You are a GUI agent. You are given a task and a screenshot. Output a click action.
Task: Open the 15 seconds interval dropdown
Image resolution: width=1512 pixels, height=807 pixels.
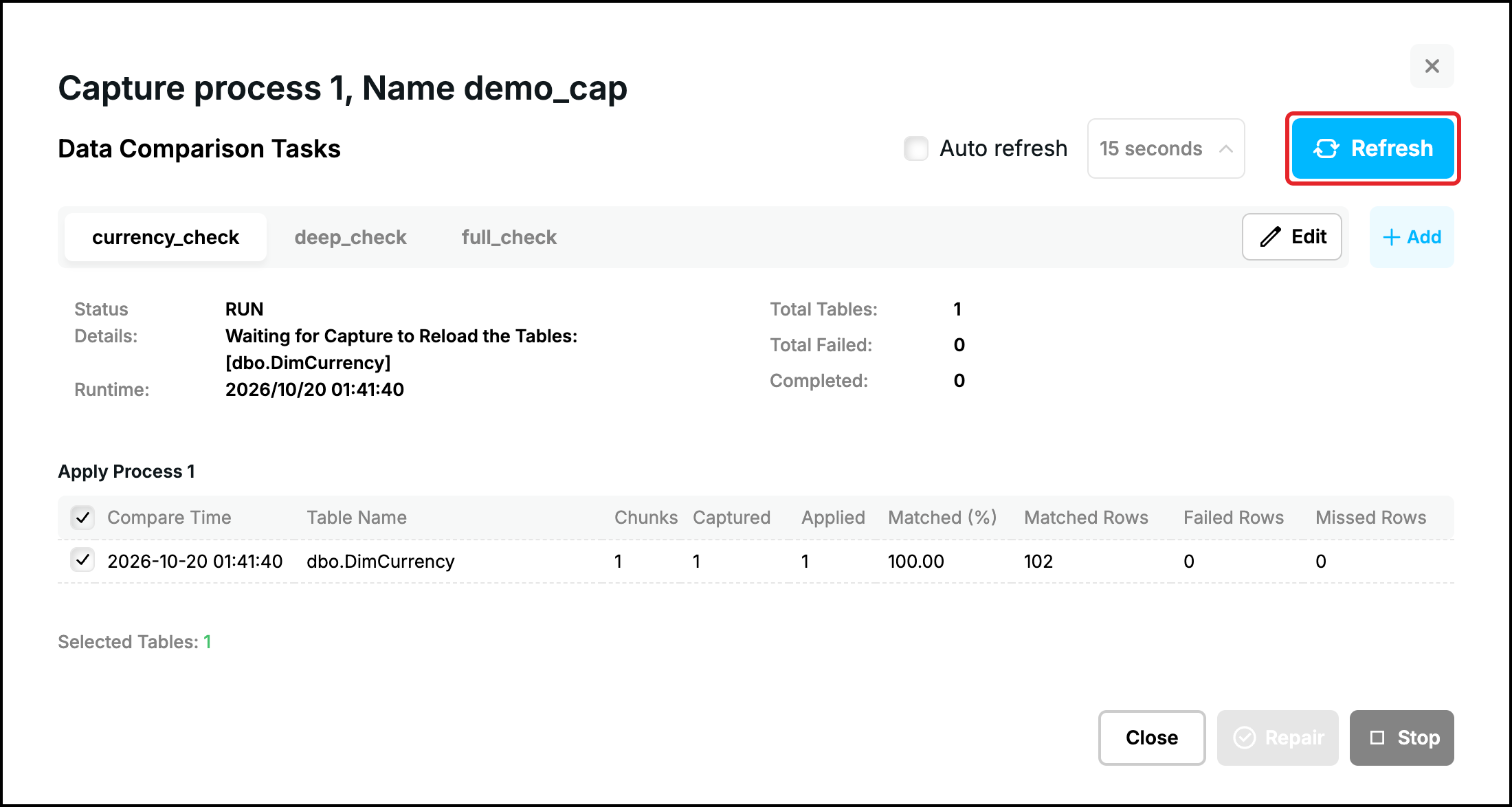1165,149
